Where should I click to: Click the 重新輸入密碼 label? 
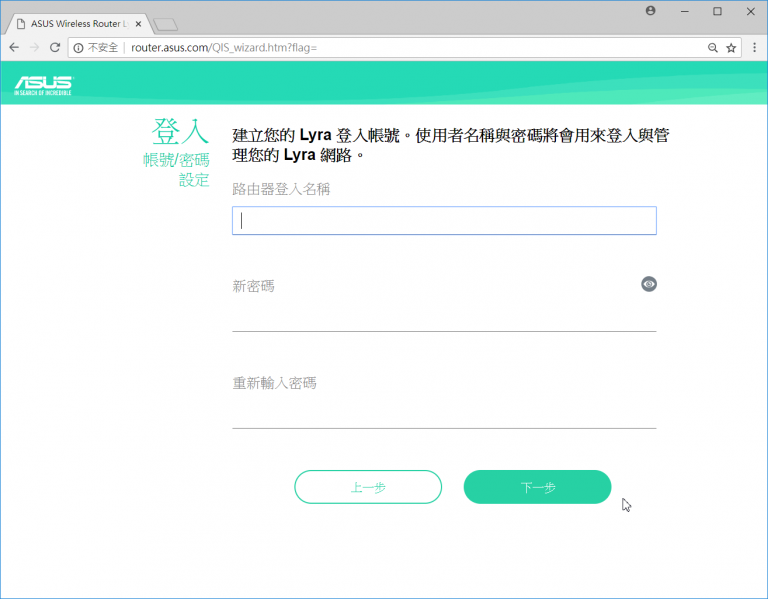[274, 383]
